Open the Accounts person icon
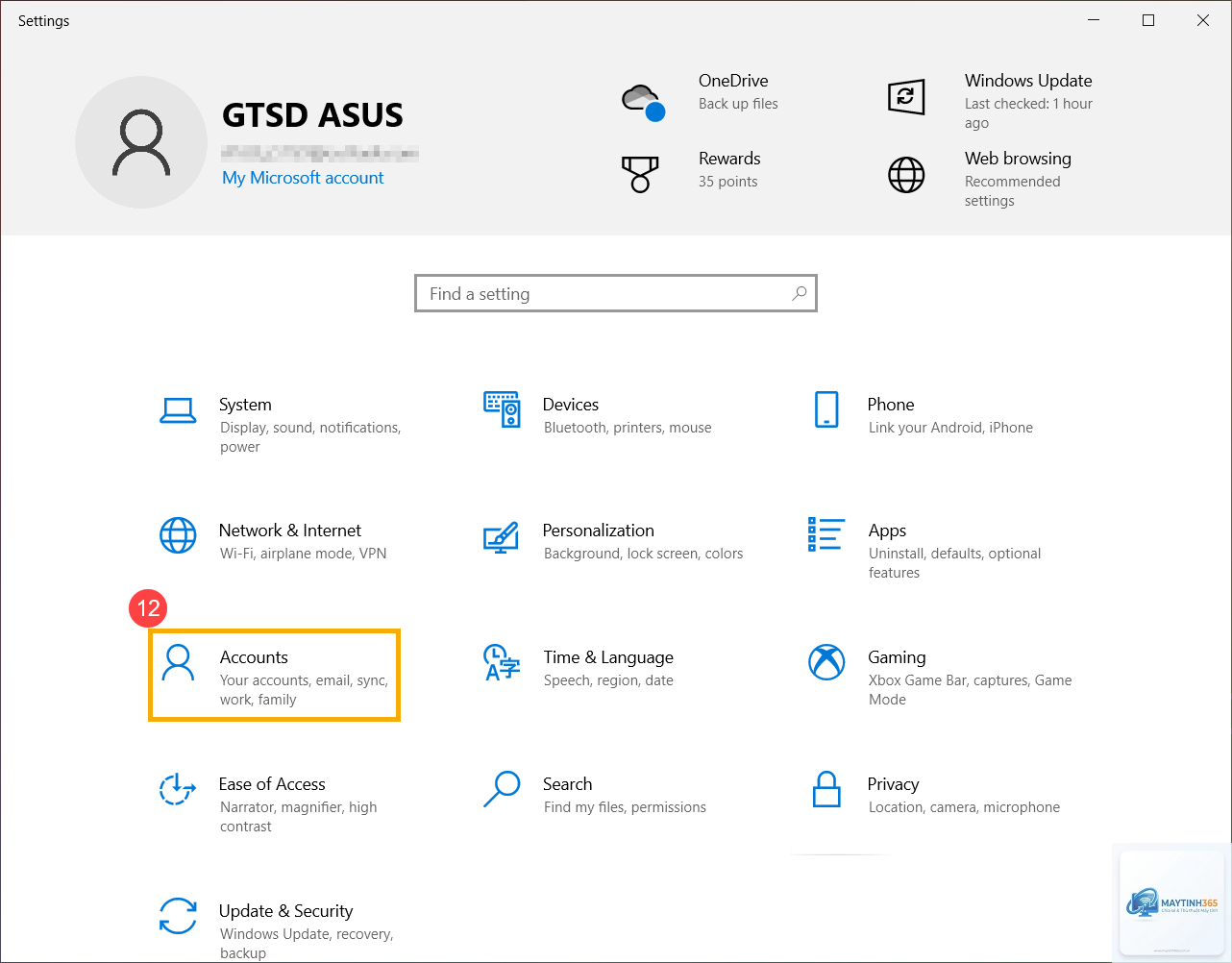Screen dimensions: 1232x963 [x=178, y=662]
